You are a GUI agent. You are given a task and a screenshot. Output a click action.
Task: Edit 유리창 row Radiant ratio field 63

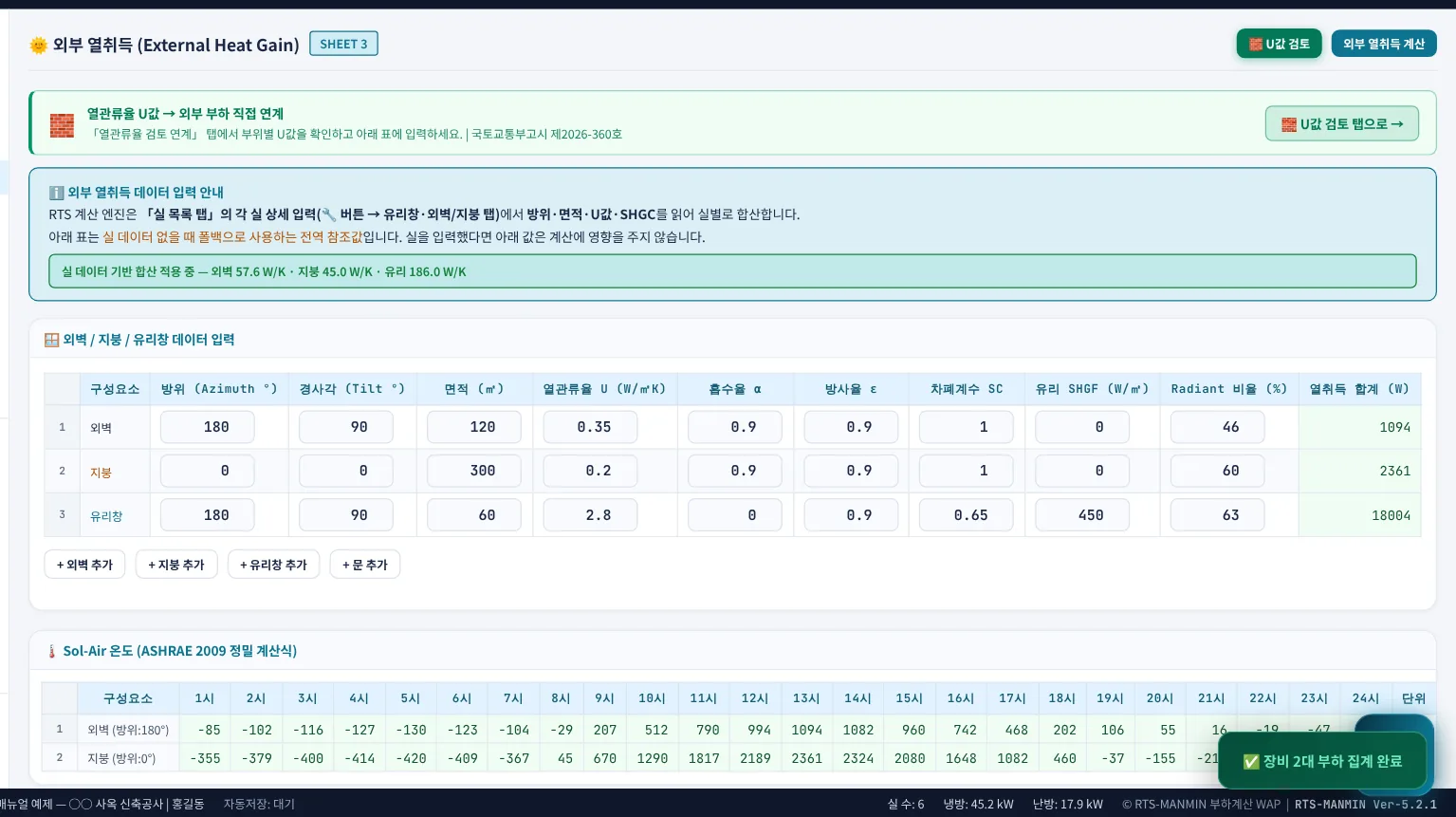click(x=1218, y=515)
